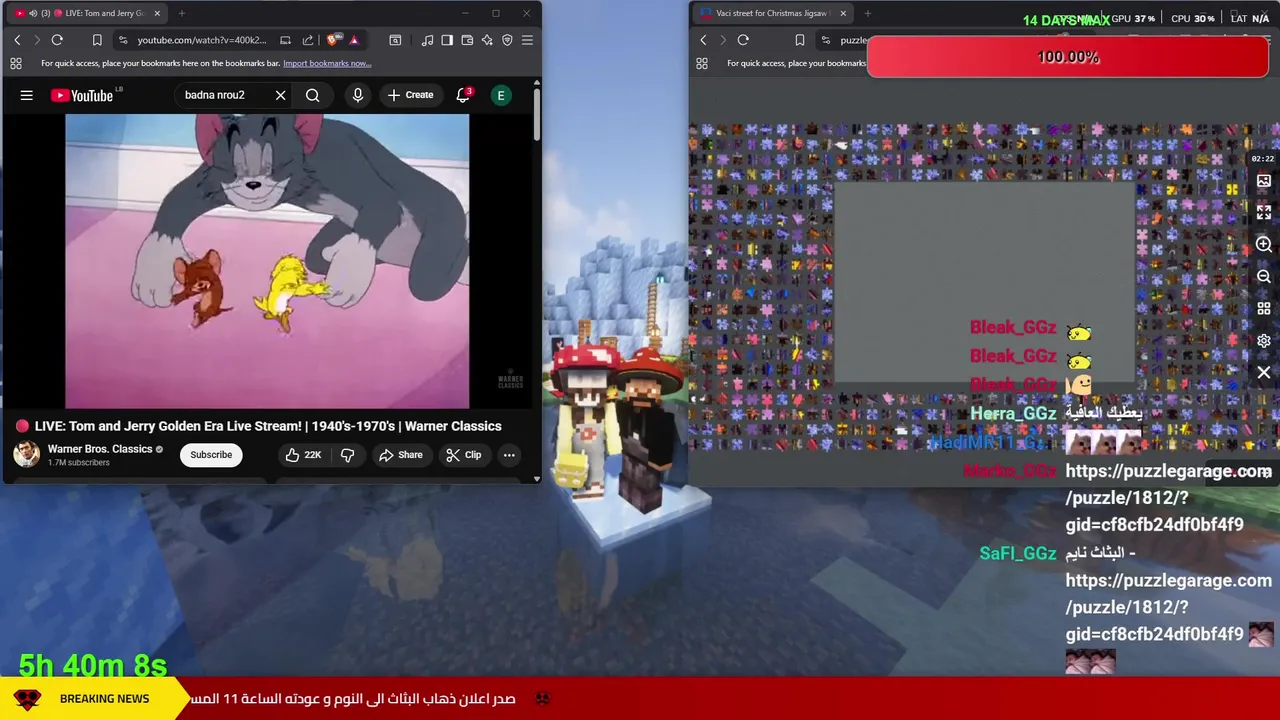Open jigsaw puzzle settings gear

(1264, 341)
